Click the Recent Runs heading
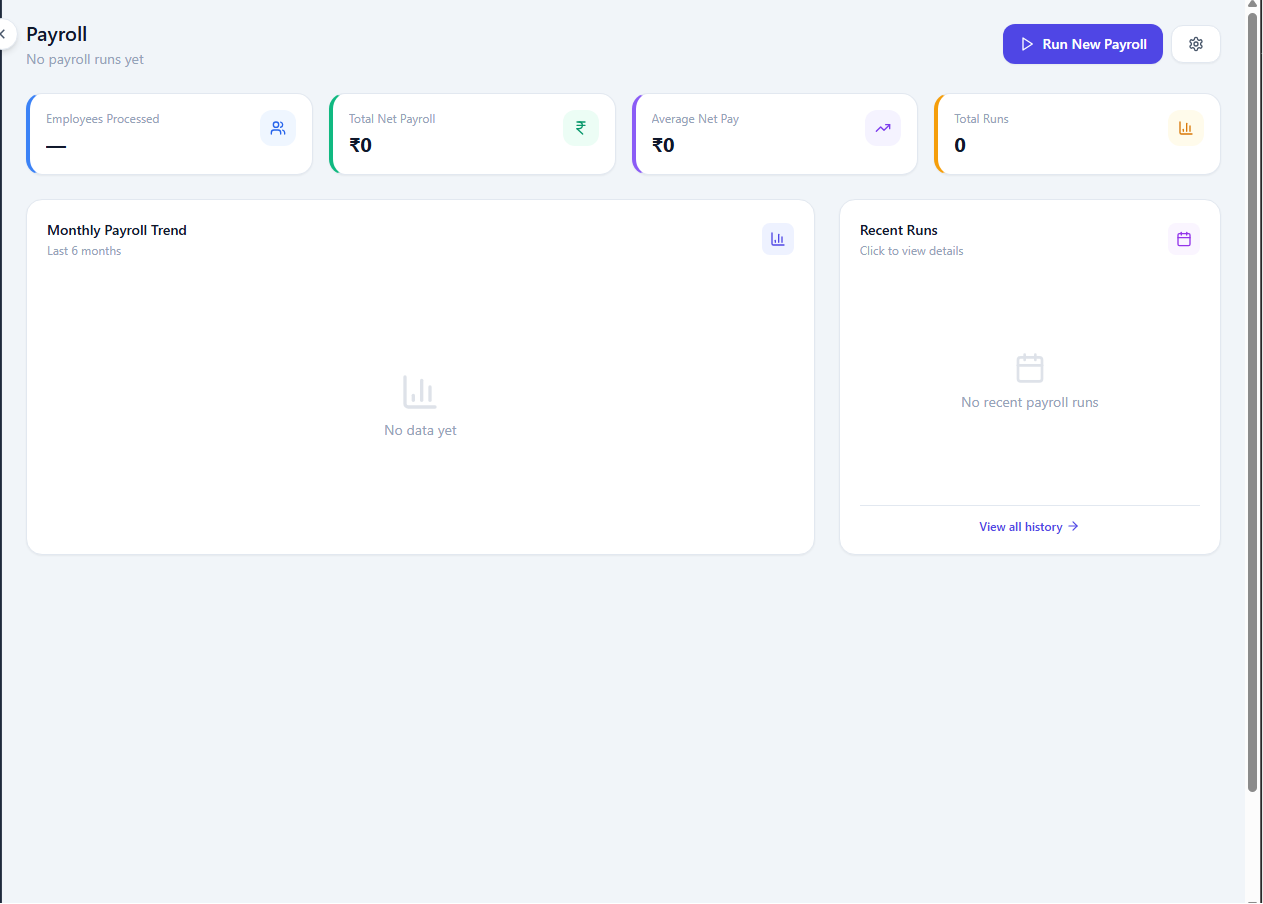This screenshot has width=1263, height=904. pos(899,230)
